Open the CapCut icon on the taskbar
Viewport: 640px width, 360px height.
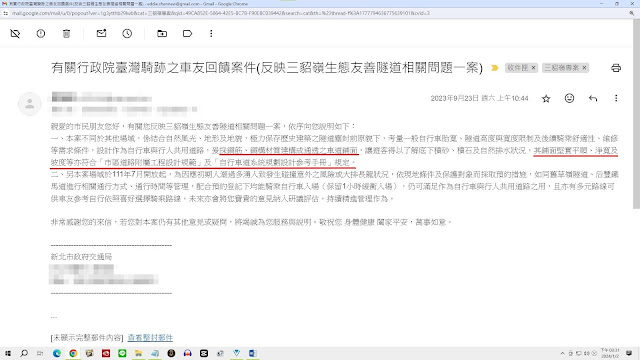tap(204, 353)
